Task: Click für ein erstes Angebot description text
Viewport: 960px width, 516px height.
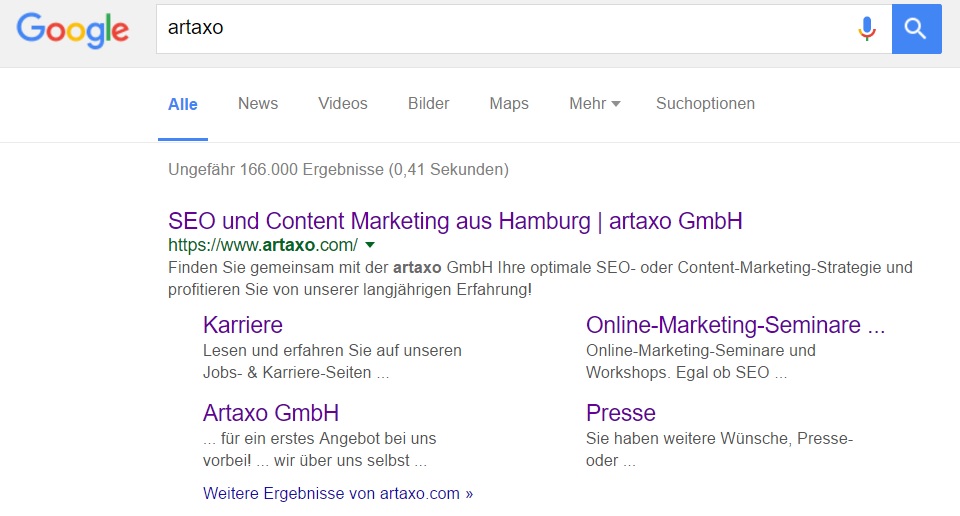Action: 320,450
